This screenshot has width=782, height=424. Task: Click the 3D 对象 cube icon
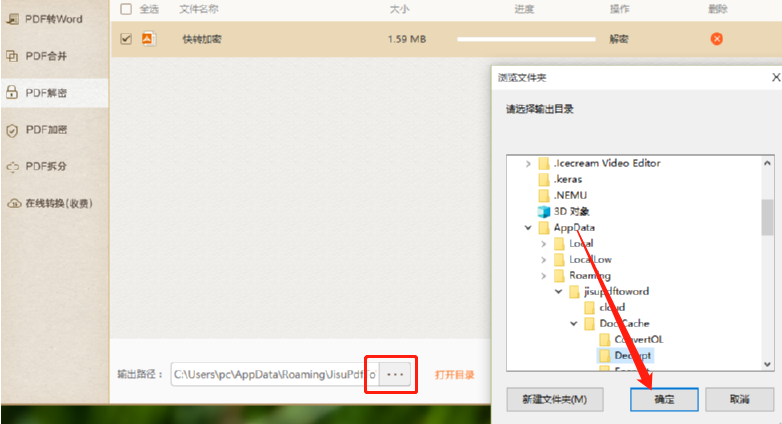pos(544,212)
